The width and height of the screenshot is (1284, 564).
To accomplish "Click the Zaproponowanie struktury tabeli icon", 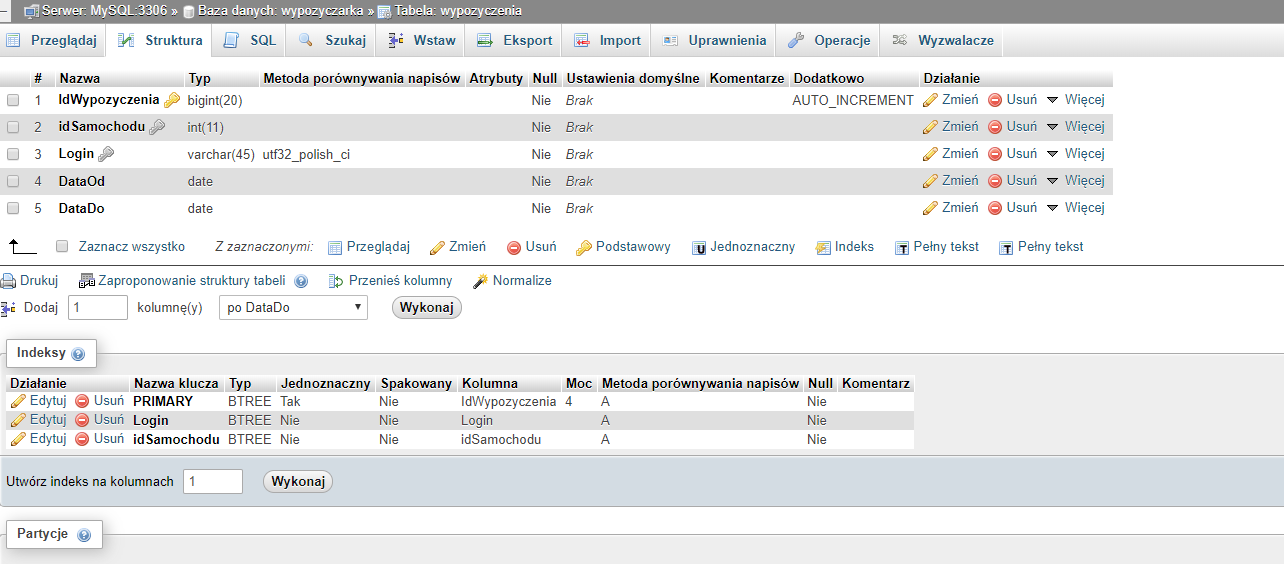I will point(86,281).
